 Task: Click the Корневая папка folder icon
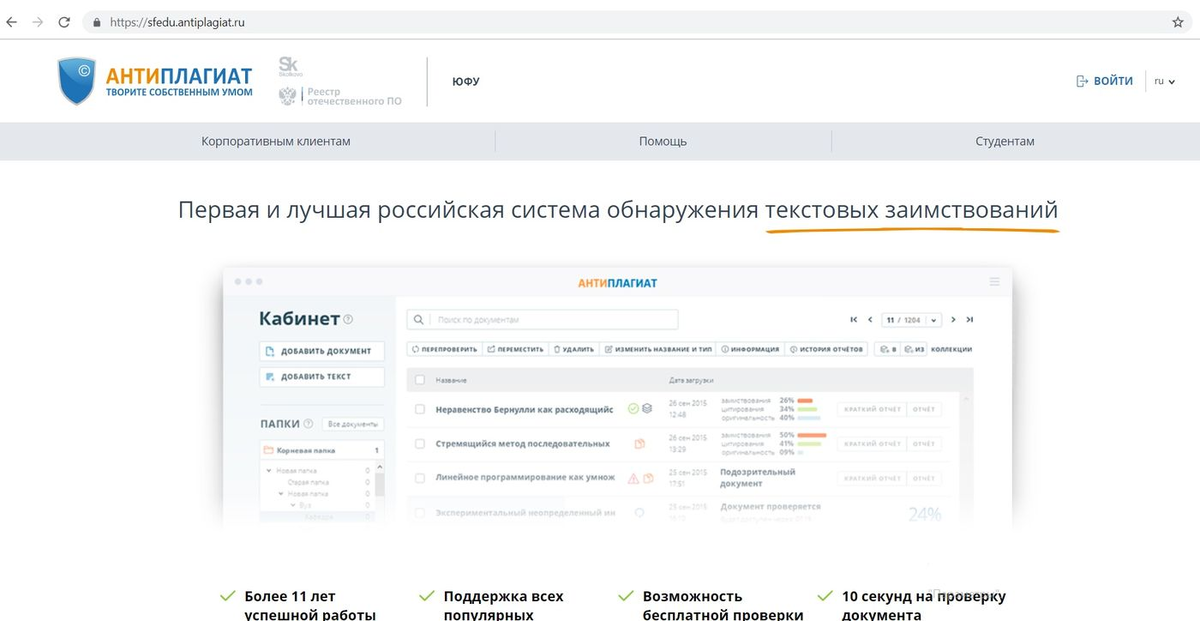click(x=268, y=451)
